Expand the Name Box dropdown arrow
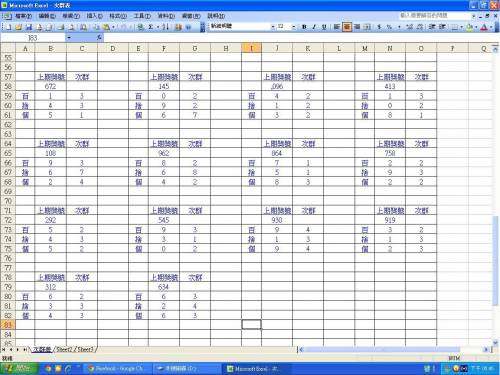The image size is (500, 375). [x=69, y=38]
